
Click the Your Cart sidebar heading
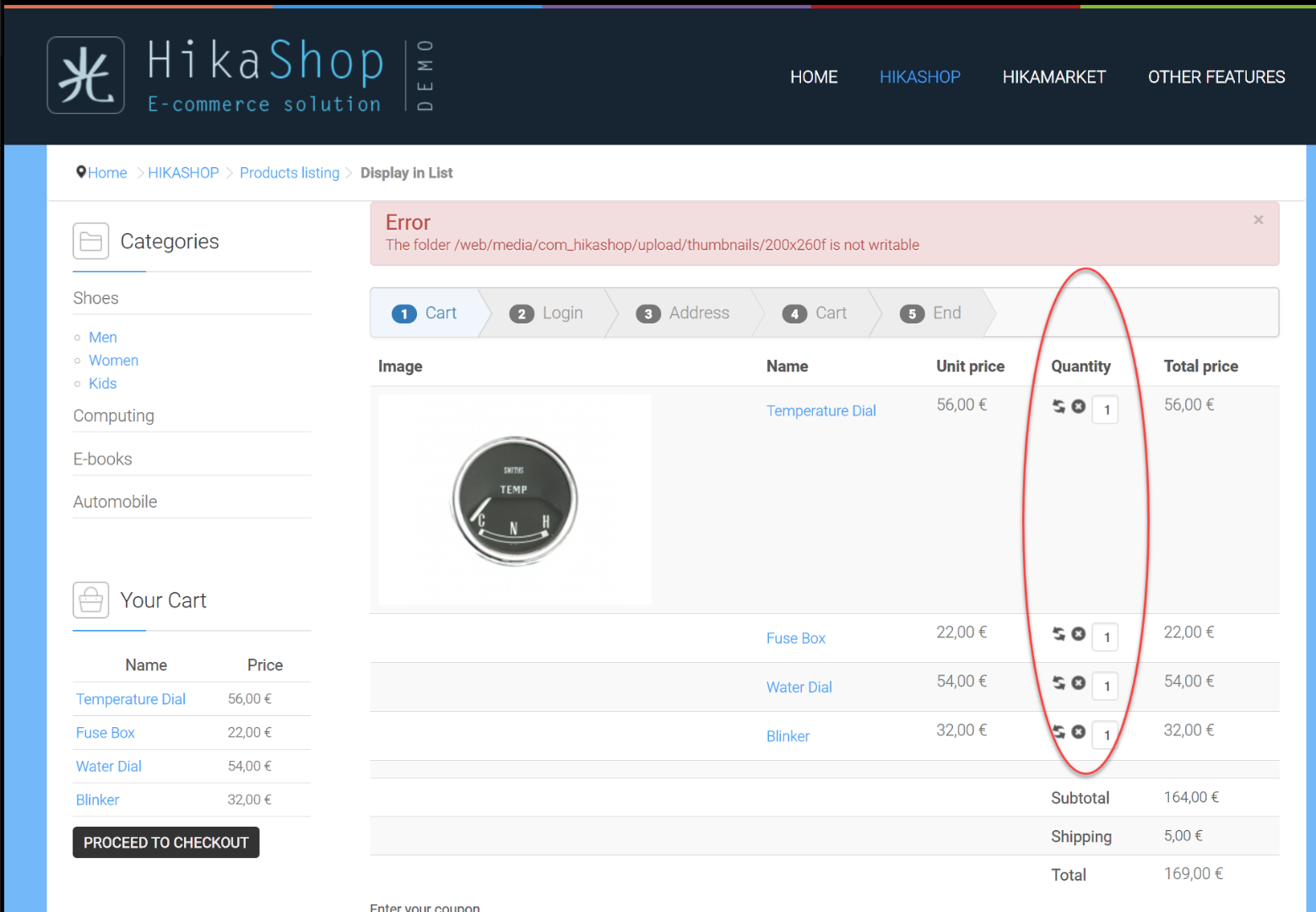tap(164, 600)
